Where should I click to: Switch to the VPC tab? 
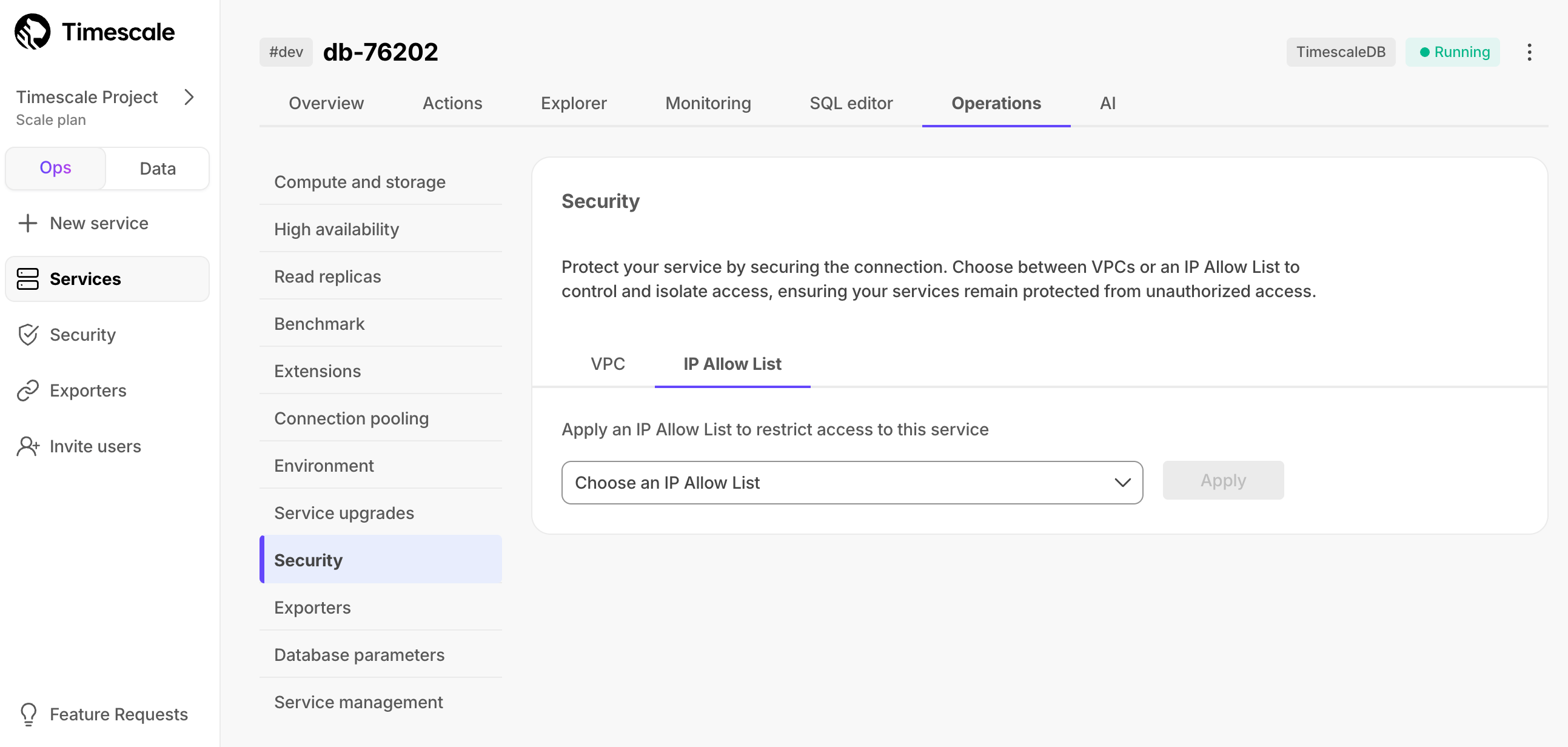[x=608, y=364]
